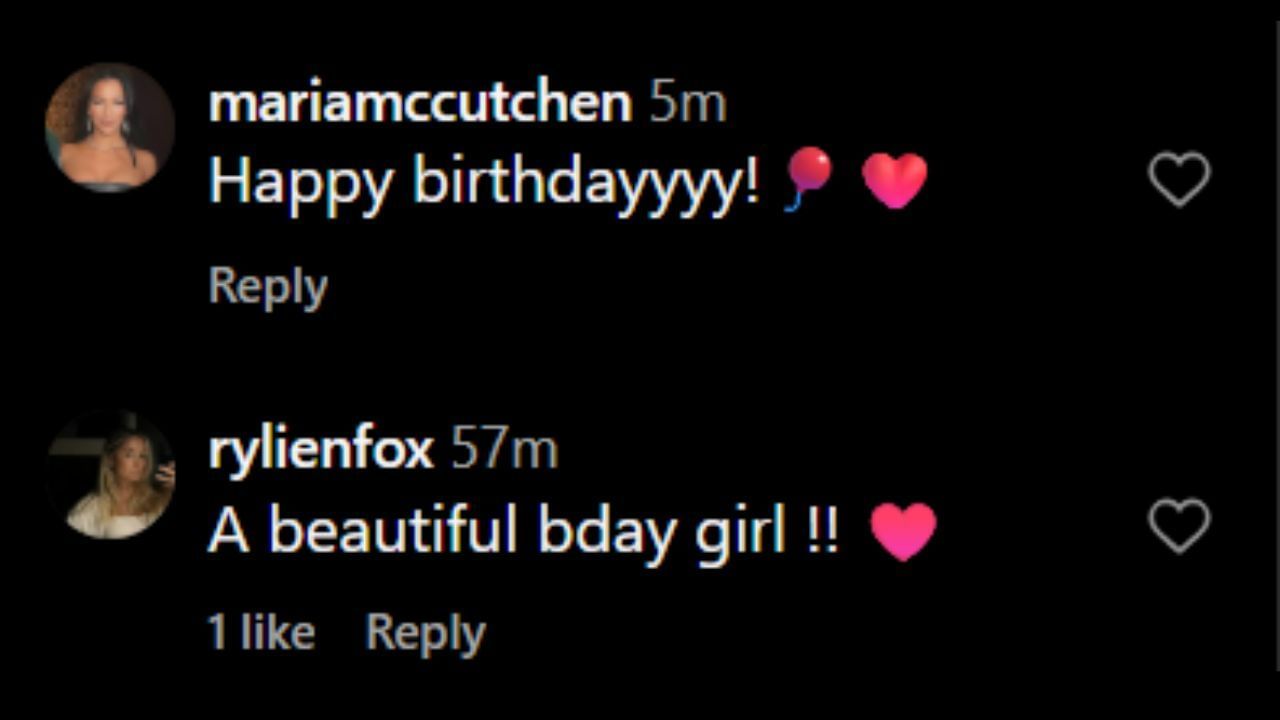Click the pink heart emoji in rylienfox's comment
Image resolution: width=1280 pixels, height=720 pixels.
pos(903,531)
